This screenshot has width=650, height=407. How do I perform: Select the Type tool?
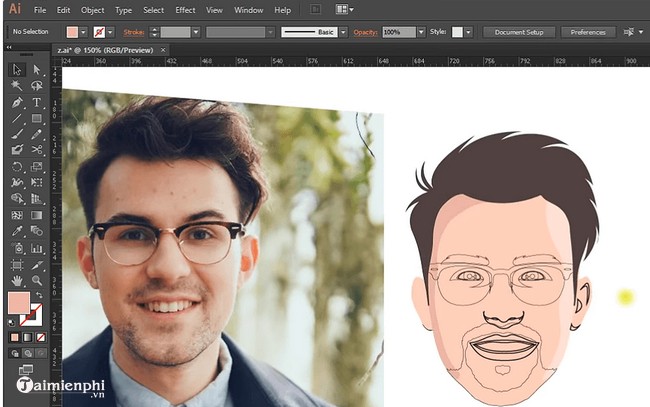pos(37,102)
